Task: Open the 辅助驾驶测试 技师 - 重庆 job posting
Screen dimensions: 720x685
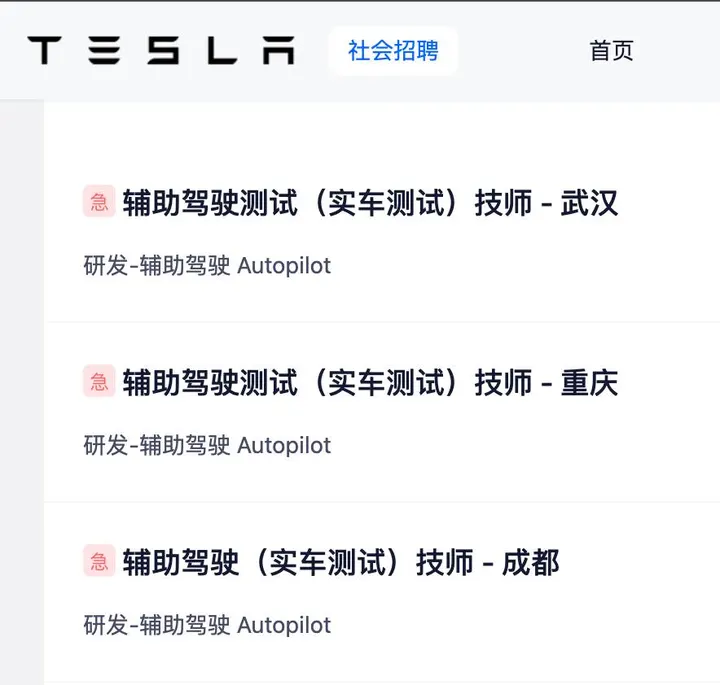Action: click(x=370, y=382)
